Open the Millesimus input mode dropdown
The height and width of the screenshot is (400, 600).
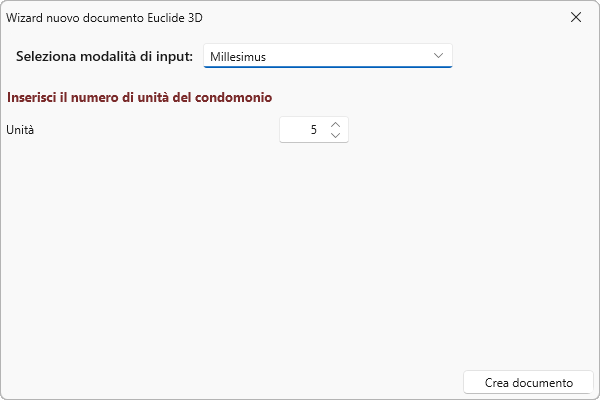point(327,56)
